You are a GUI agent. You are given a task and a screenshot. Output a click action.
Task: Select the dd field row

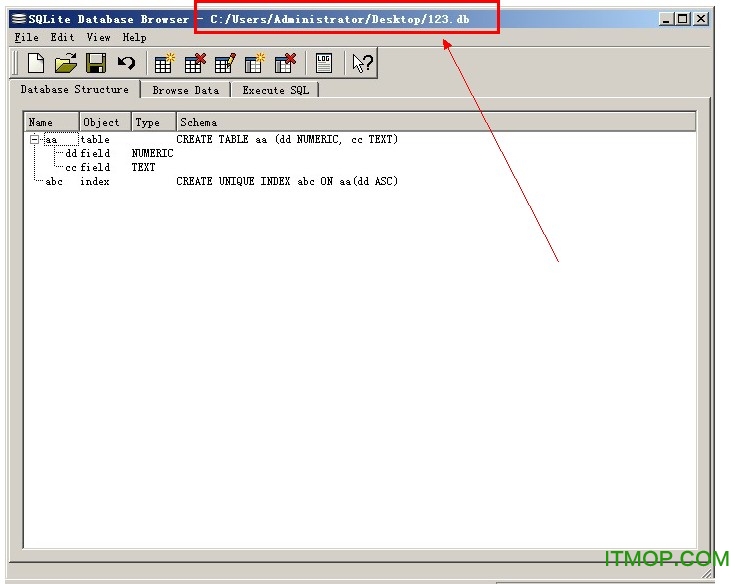(360, 153)
